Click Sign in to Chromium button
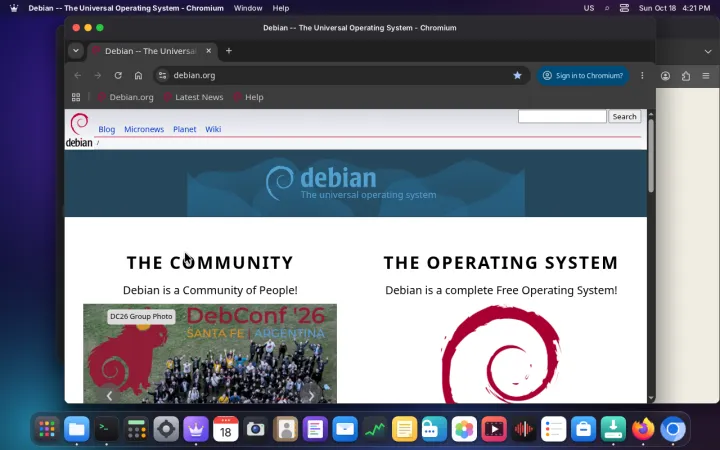This screenshot has height=450, width=720. pos(583,75)
